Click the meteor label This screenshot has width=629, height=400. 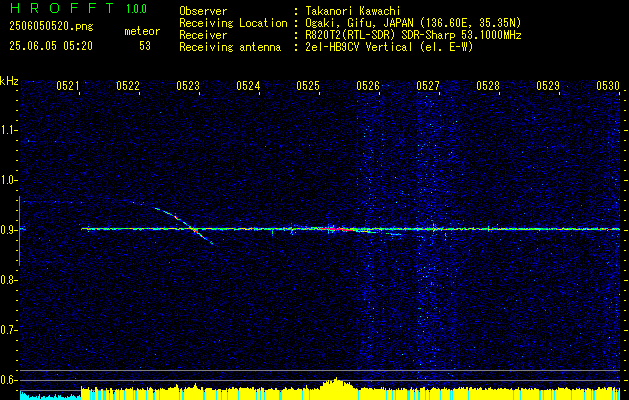(x=142, y=31)
